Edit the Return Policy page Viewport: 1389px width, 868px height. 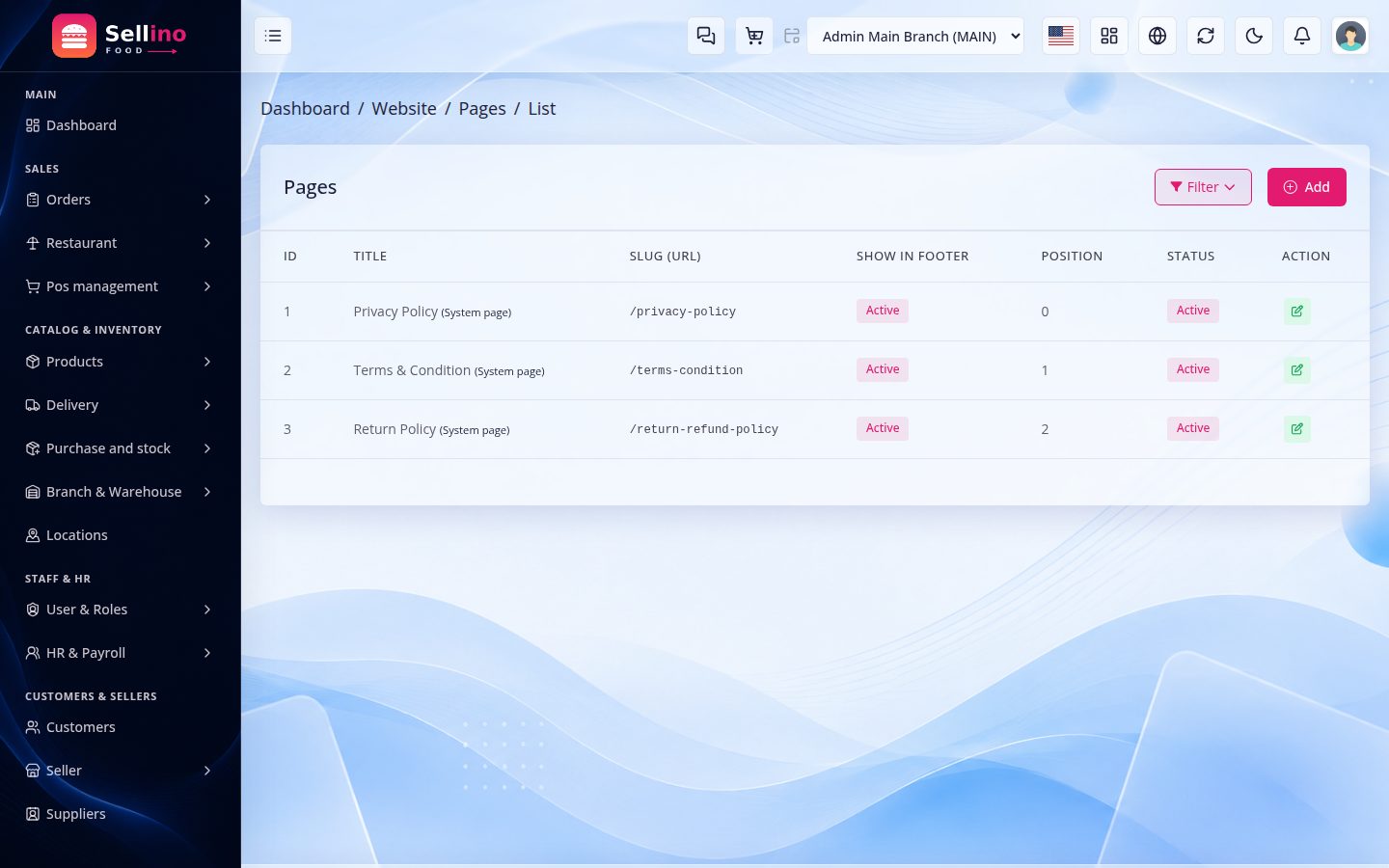coord(1297,429)
